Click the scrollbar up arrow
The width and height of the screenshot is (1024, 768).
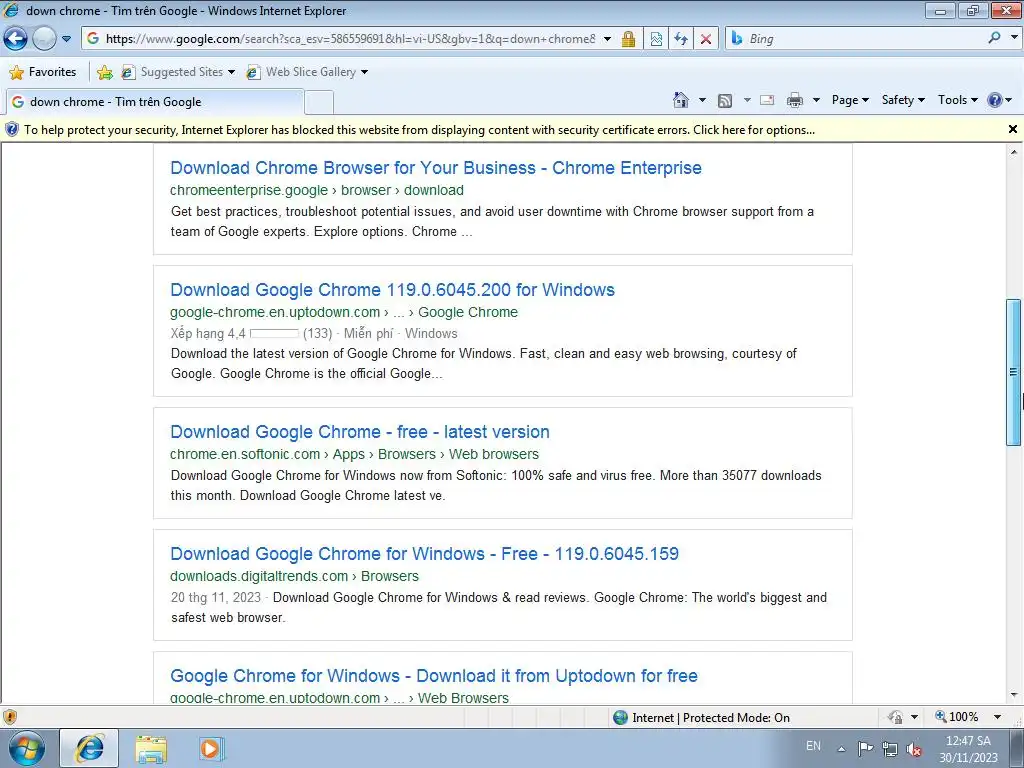(x=1014, y=152)
